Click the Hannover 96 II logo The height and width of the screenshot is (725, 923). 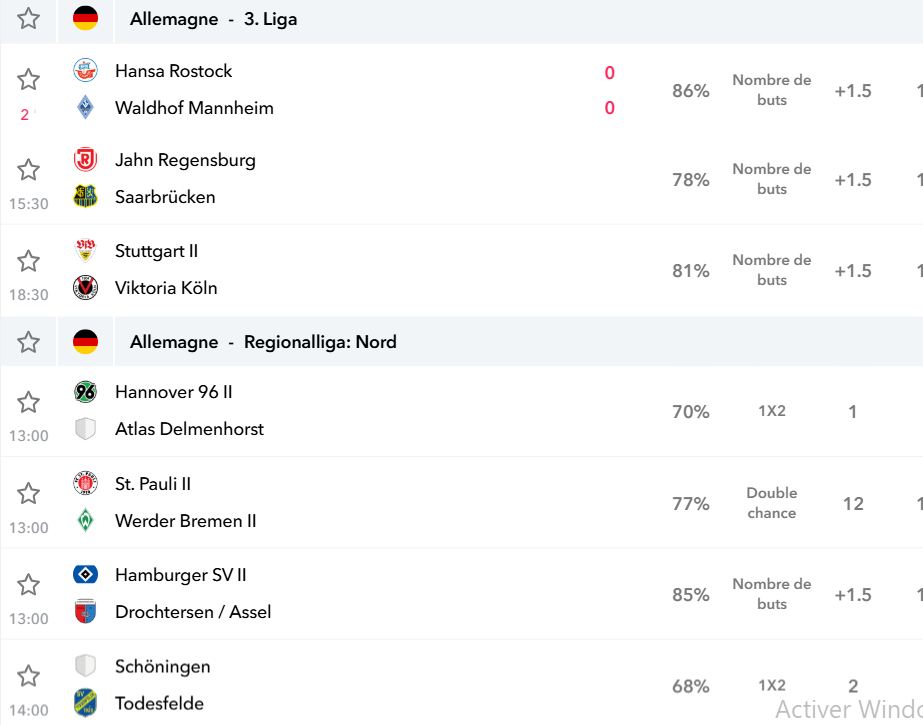(85, 392)
